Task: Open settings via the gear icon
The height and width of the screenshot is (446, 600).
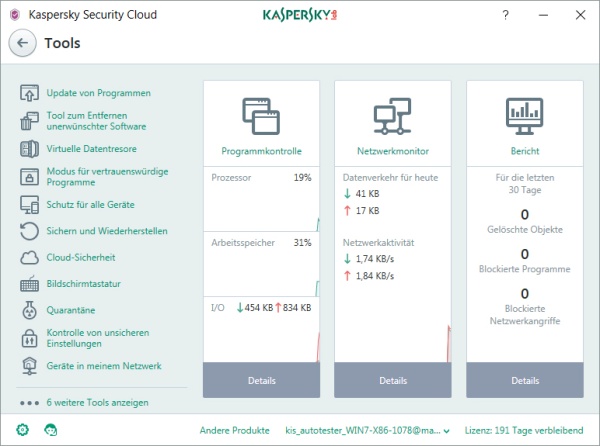Action: (23, 430)
